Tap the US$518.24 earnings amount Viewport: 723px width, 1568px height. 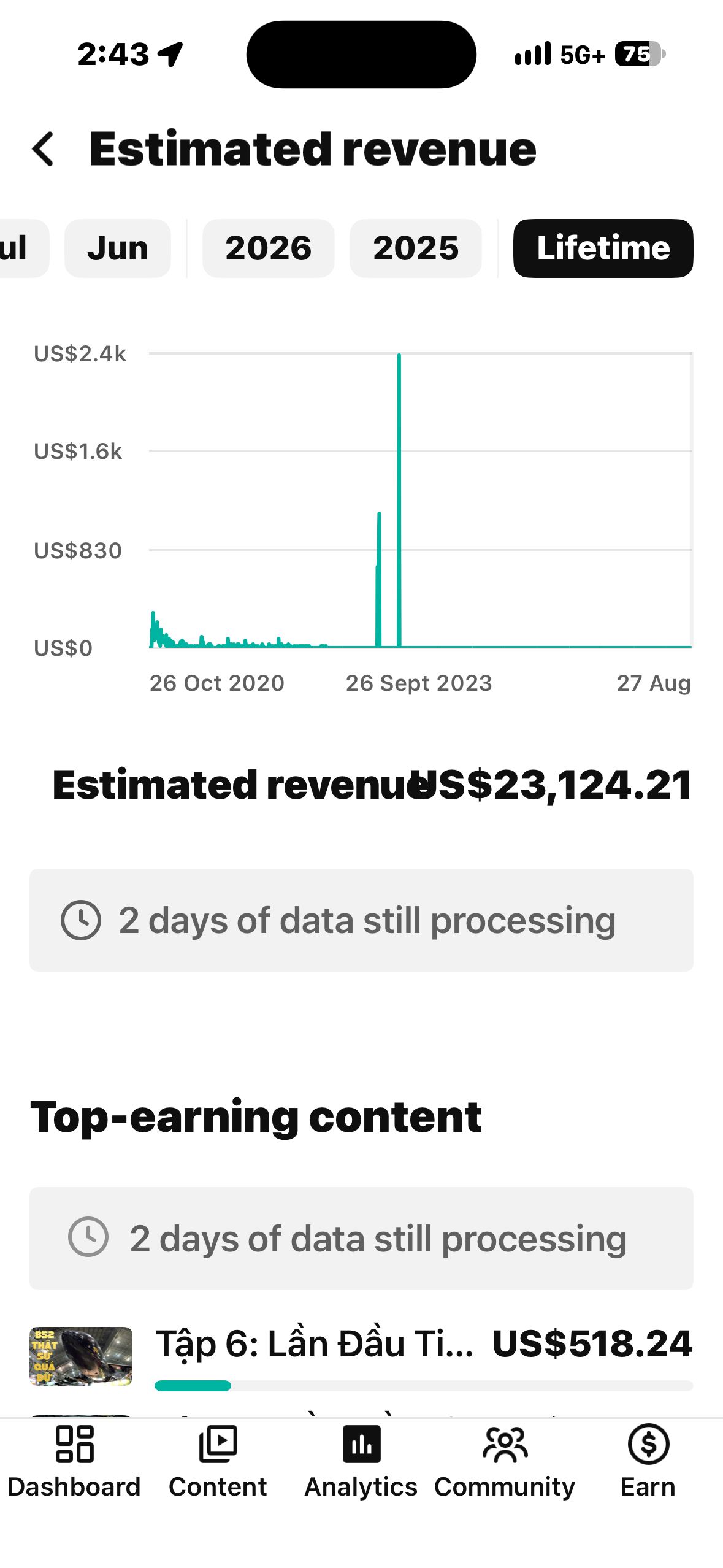click(x=592, y=1343)
